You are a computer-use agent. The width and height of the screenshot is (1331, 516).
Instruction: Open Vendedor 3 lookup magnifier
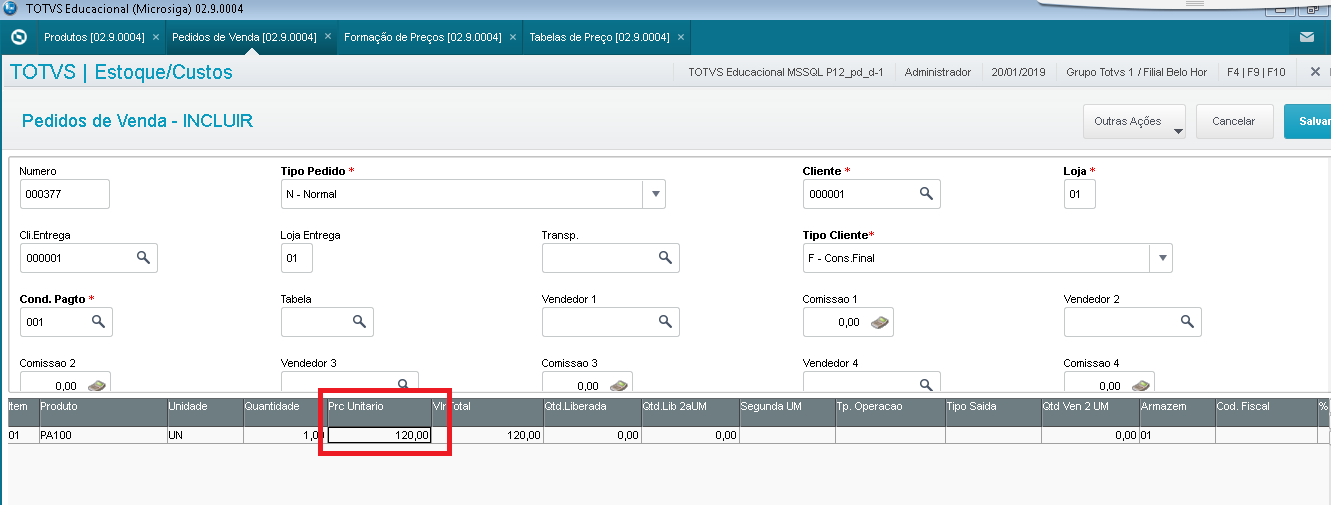(404, 384)
